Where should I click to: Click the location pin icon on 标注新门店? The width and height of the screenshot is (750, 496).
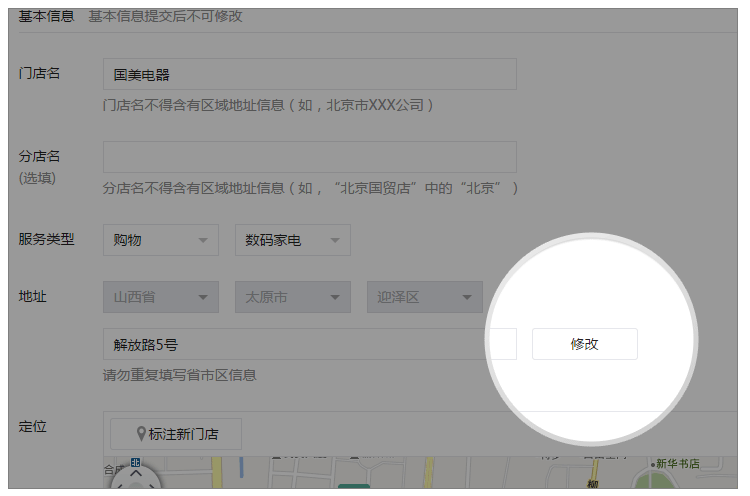point(142,434)
